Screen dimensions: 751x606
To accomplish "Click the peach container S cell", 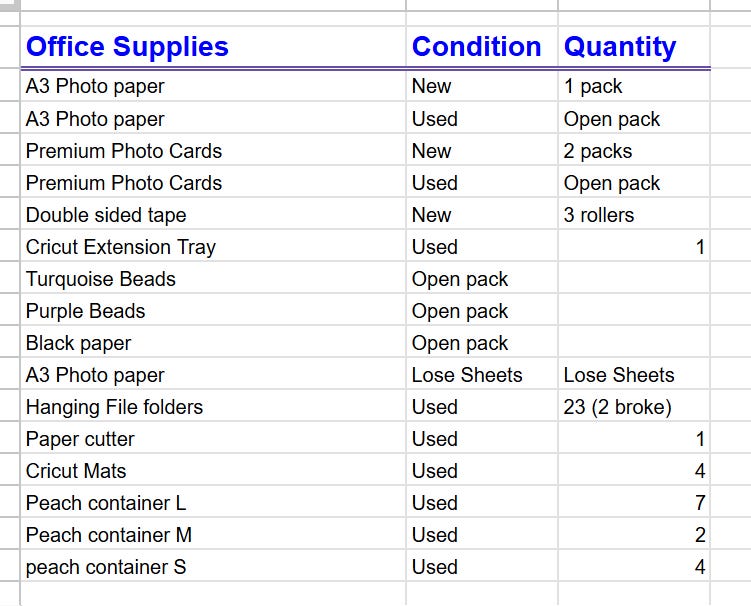I will pyautogui.click(x=213, y=567).
